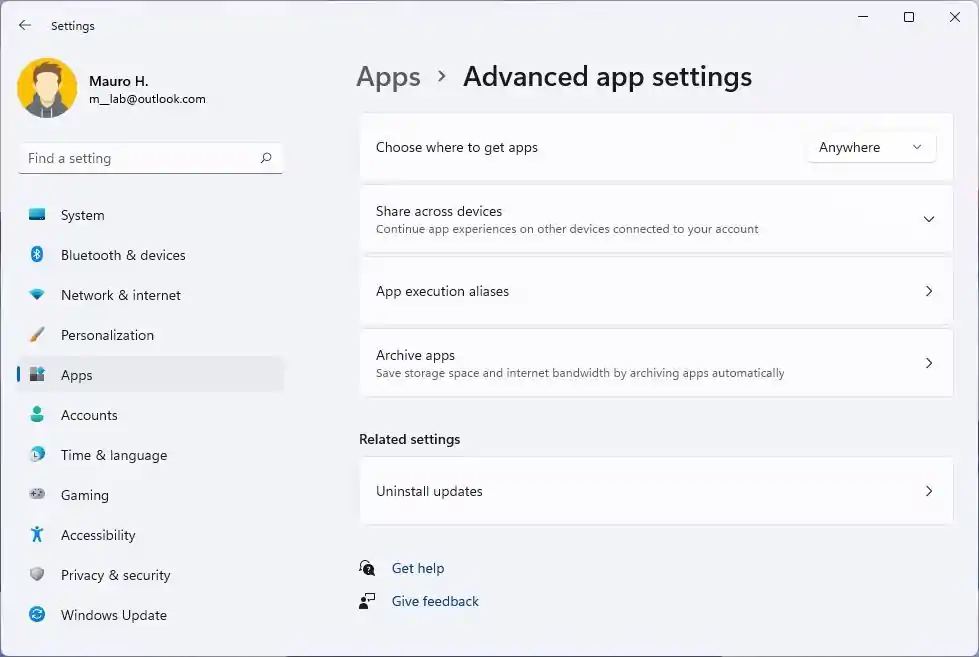The height and width of the screenshot is (657, 979).
Task: Click the Accounts person icon
Action: 37,415
